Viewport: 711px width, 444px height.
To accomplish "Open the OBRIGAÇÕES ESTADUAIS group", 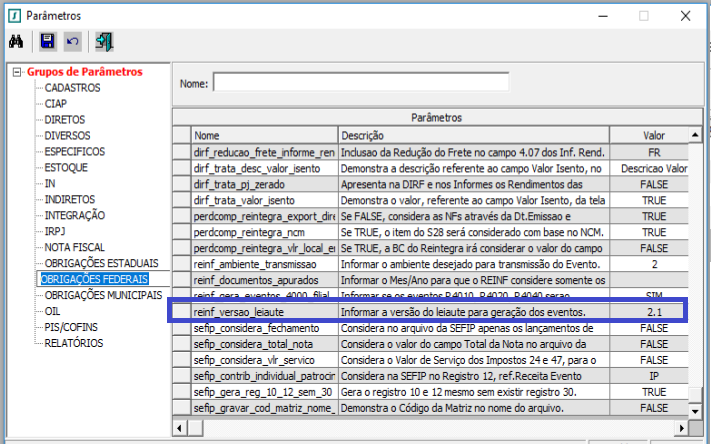I will [x=101, y=264].
